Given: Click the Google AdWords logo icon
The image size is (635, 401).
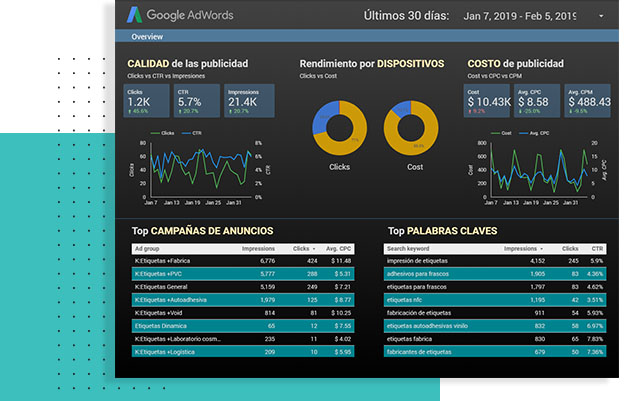Looking at the screenshot, I should pos(134,15).
